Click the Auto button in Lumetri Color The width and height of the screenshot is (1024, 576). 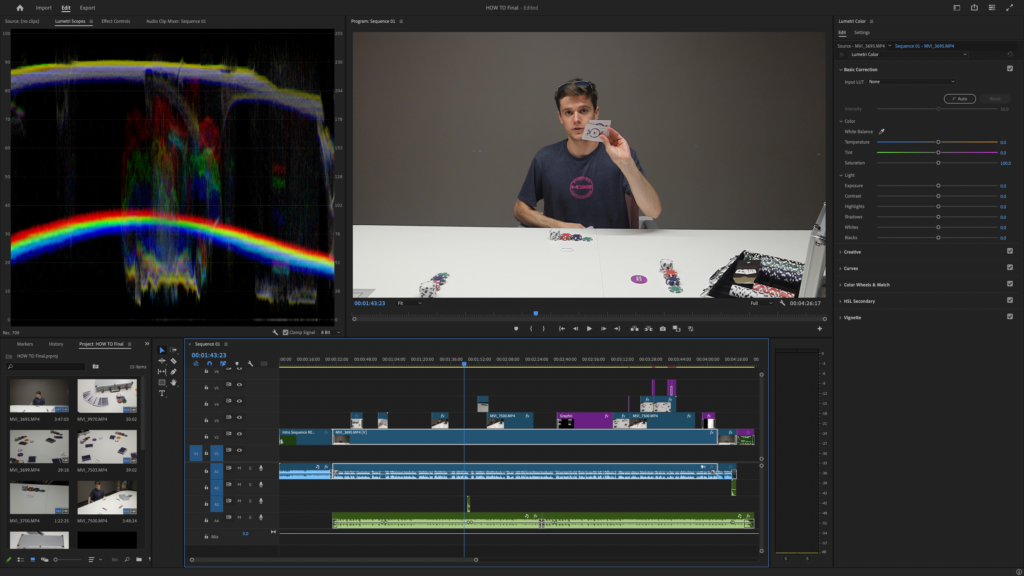(959, 98)
